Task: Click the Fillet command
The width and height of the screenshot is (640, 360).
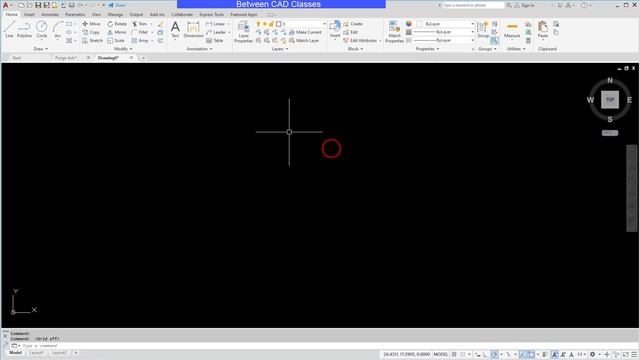Action: (x=140, y=32)
